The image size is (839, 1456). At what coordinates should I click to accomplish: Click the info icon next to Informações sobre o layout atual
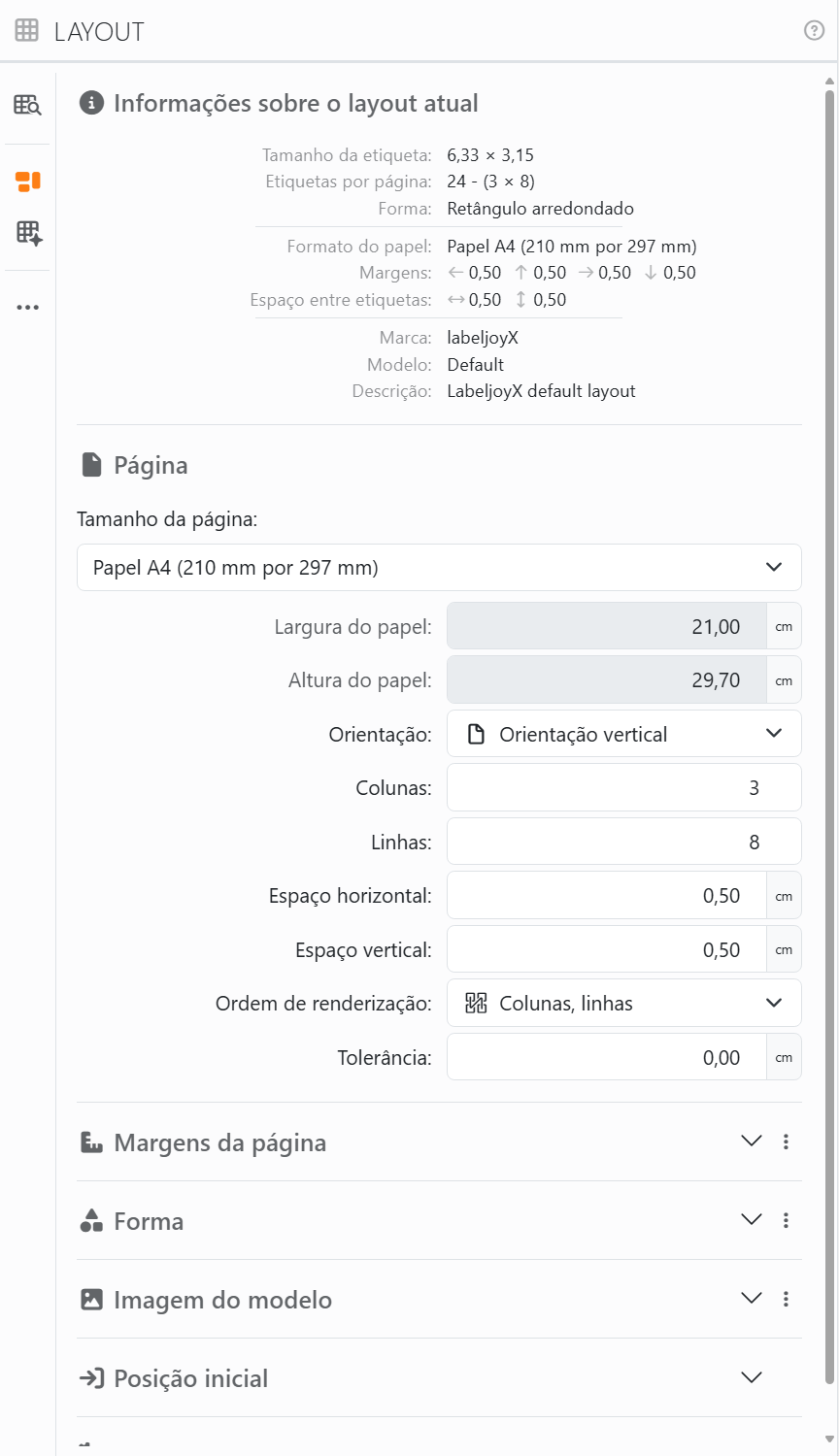point(91,103)
